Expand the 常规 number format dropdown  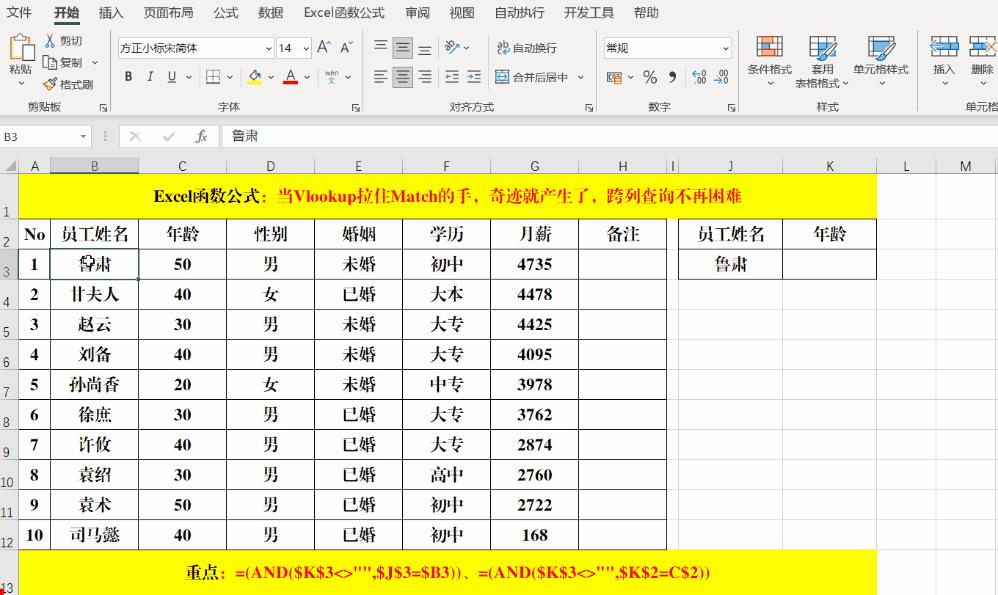pos(727,47)
